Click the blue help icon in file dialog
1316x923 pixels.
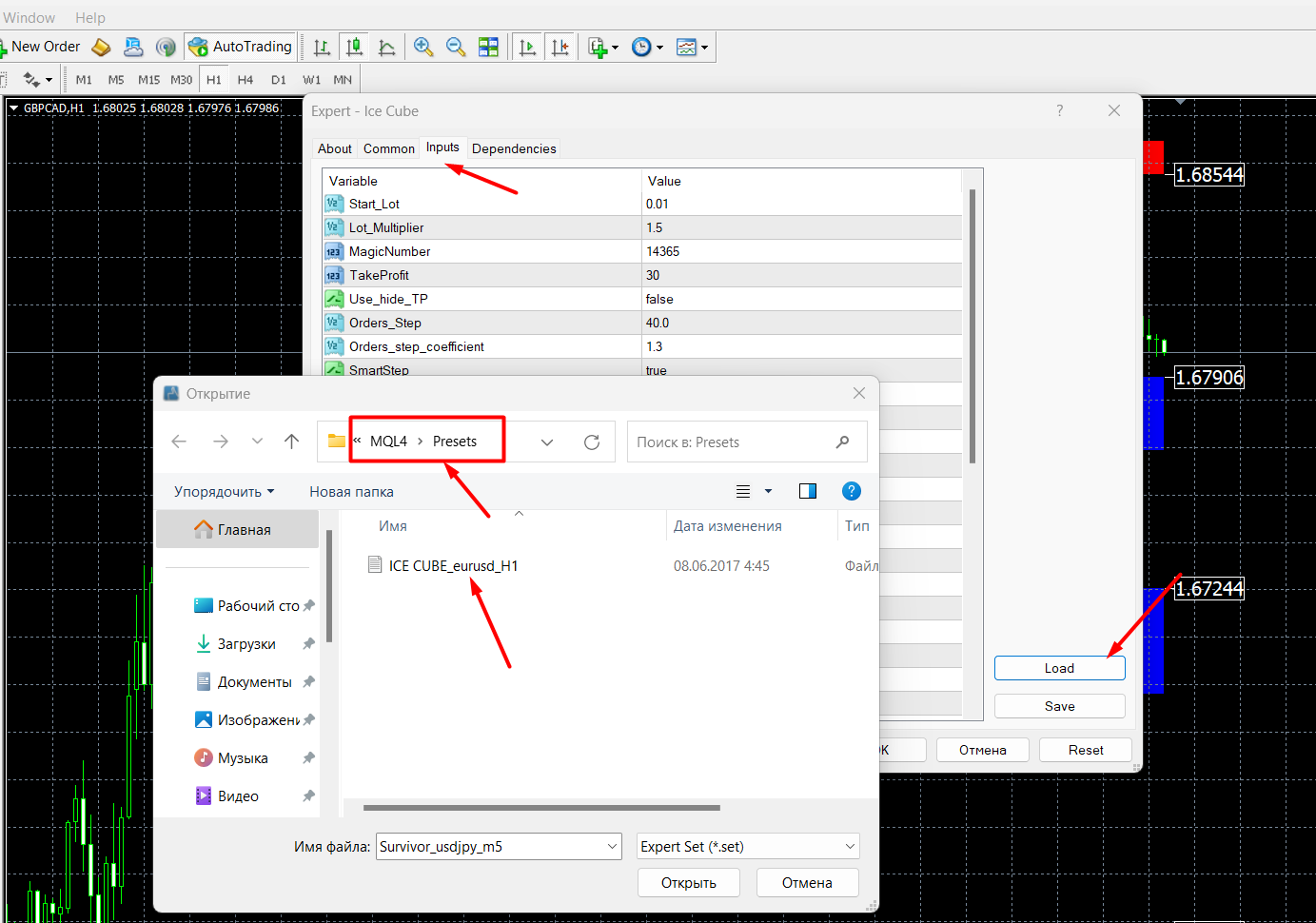[852, 491]
